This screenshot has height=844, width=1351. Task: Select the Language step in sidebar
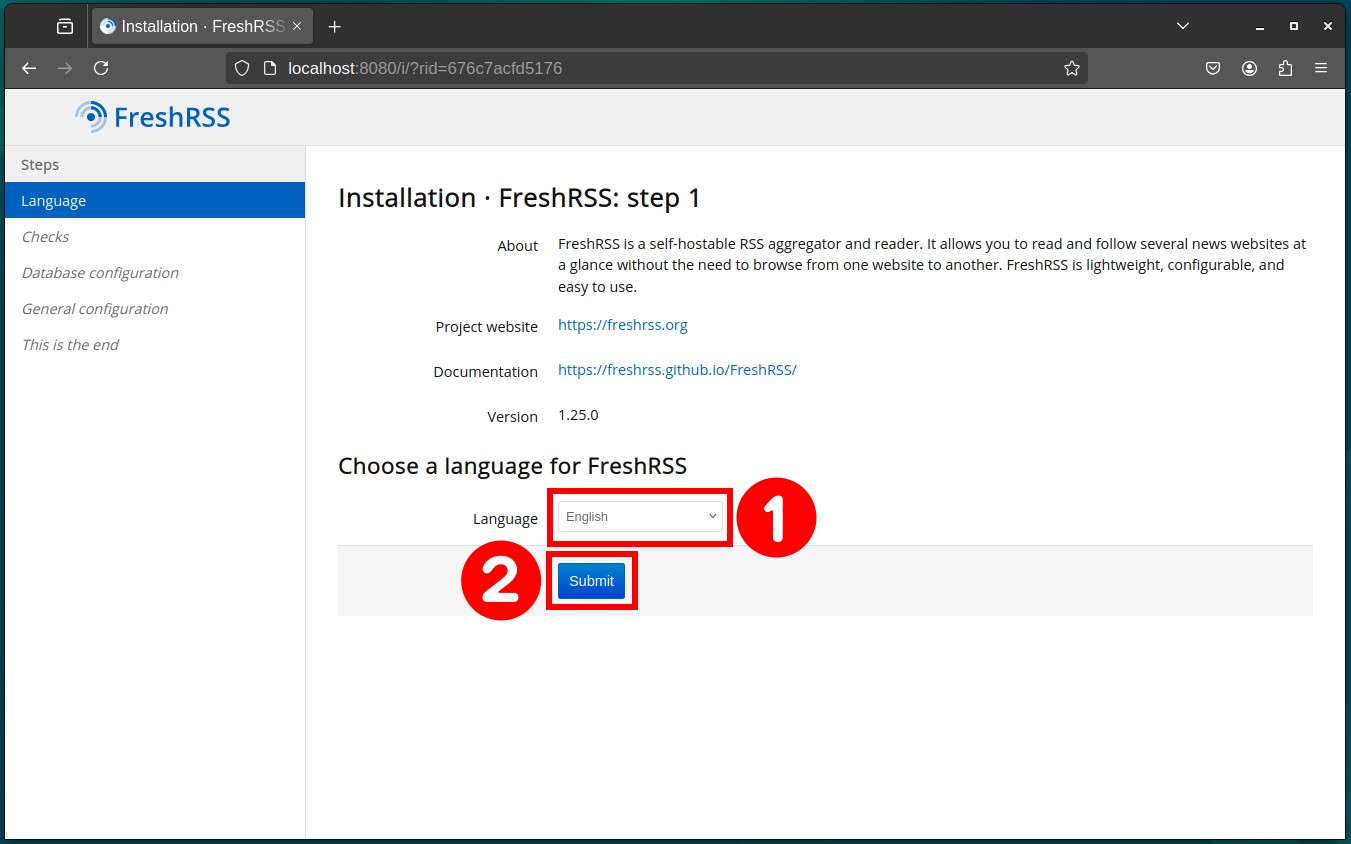pos(155,200)
